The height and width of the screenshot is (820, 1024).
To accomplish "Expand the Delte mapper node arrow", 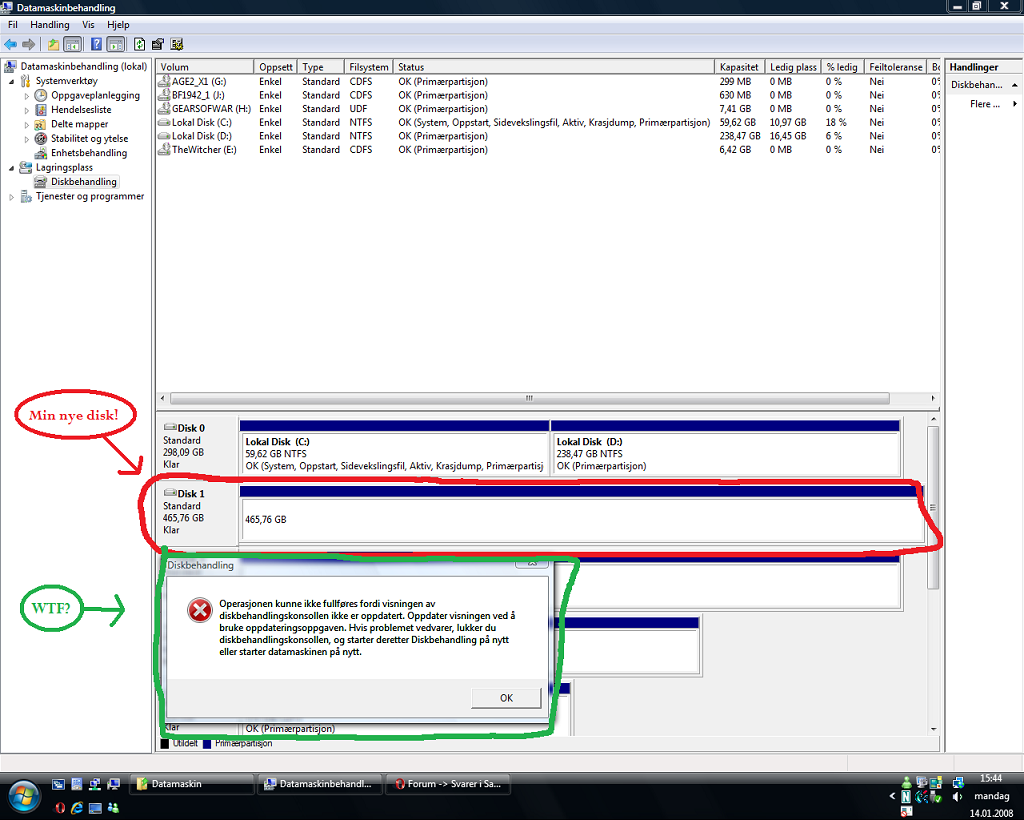I will click(x=27, y=125).
